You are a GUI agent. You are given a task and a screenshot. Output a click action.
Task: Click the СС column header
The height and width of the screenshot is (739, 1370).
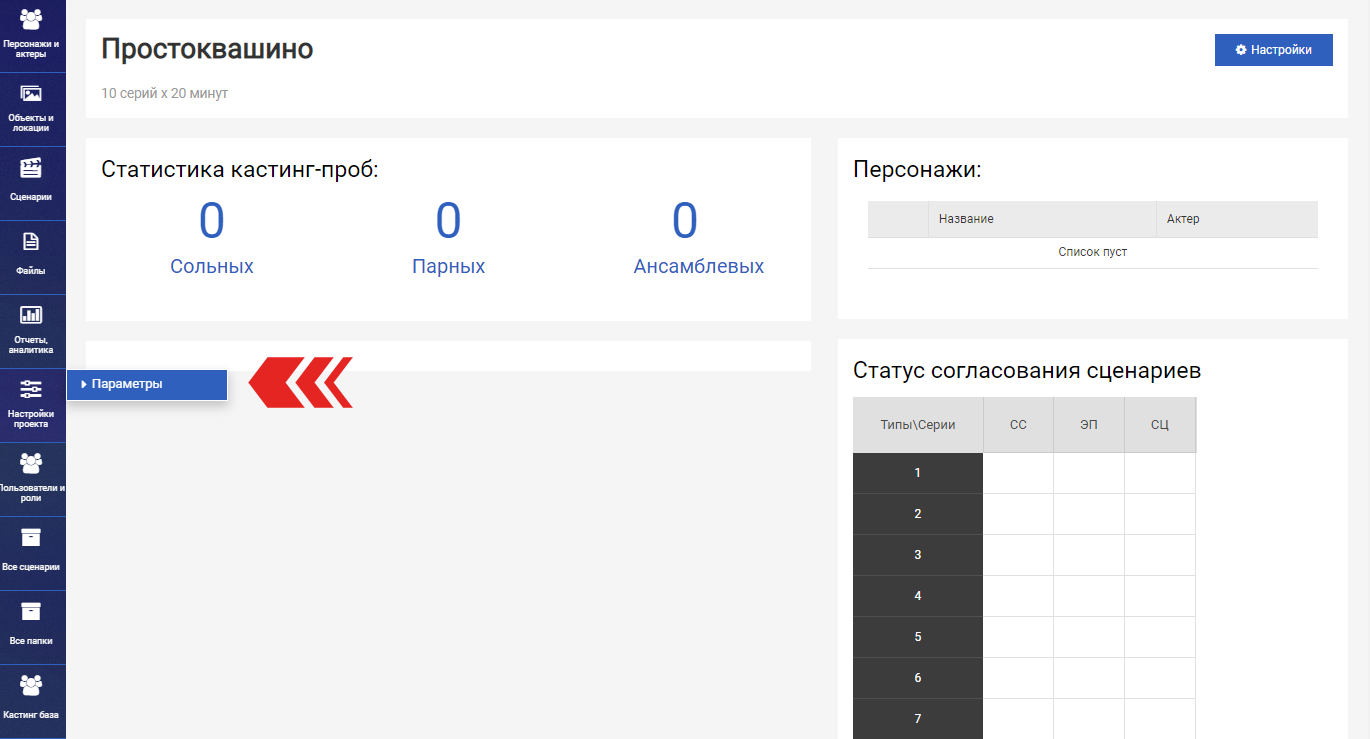click(x=1018, y=425)
